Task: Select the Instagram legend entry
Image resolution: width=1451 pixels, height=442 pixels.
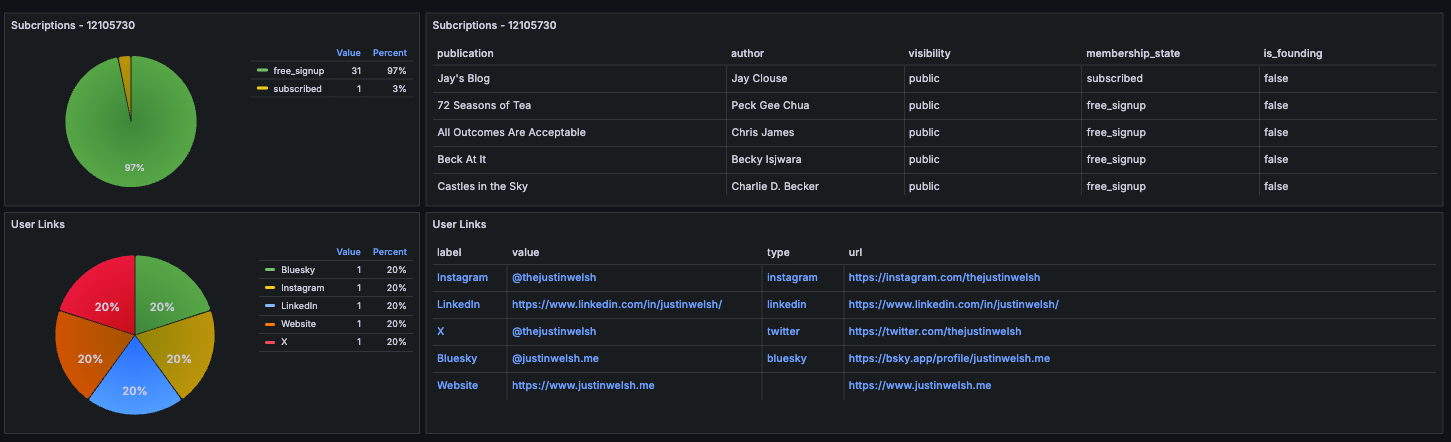Action: click(303, 288)
